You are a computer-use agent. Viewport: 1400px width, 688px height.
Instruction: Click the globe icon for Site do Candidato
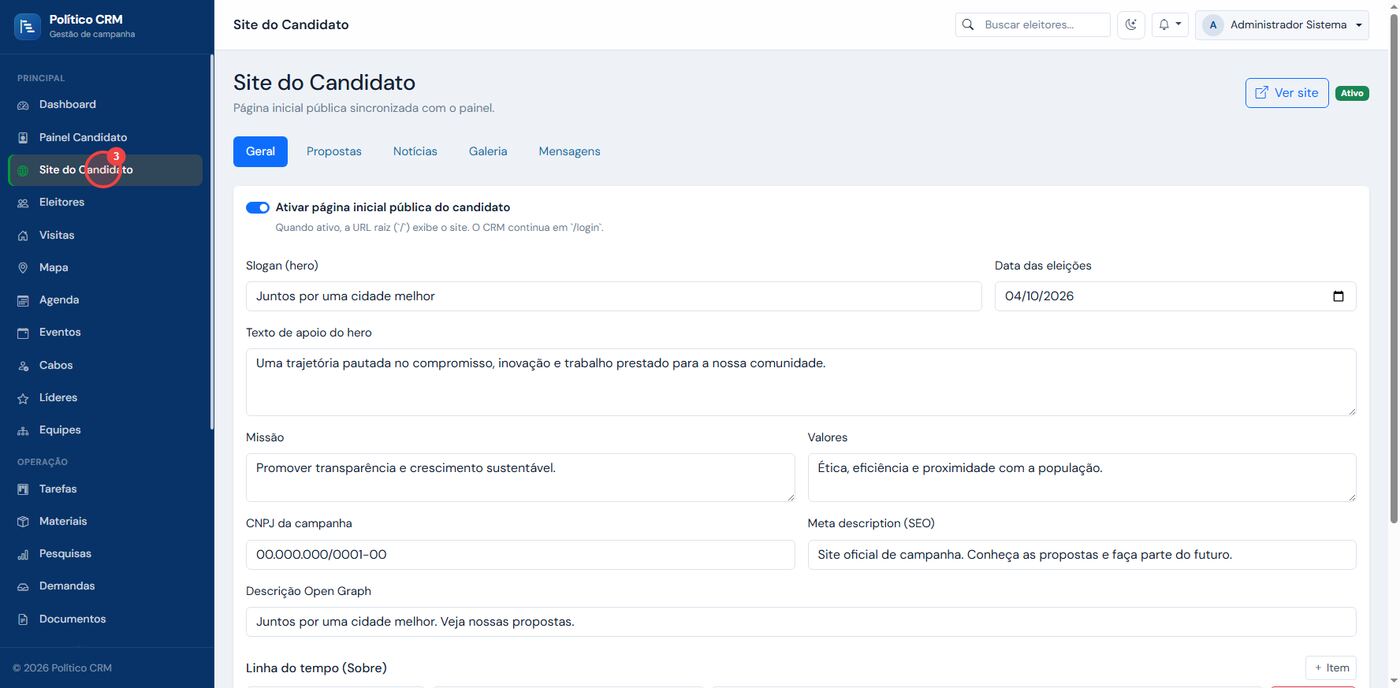click(x=23, y=170)
